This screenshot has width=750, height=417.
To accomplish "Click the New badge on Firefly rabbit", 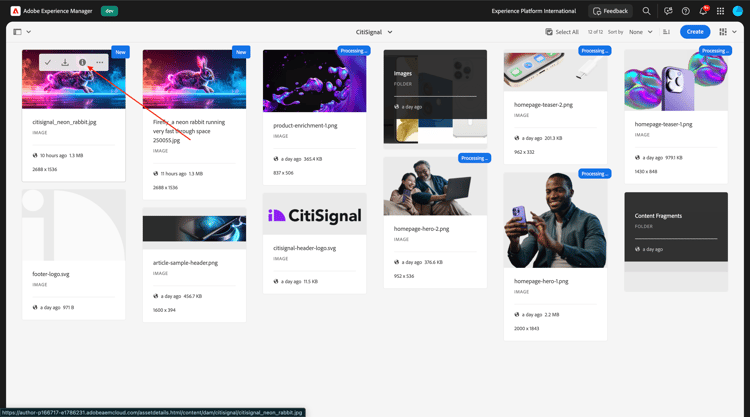I will [241, 52].
